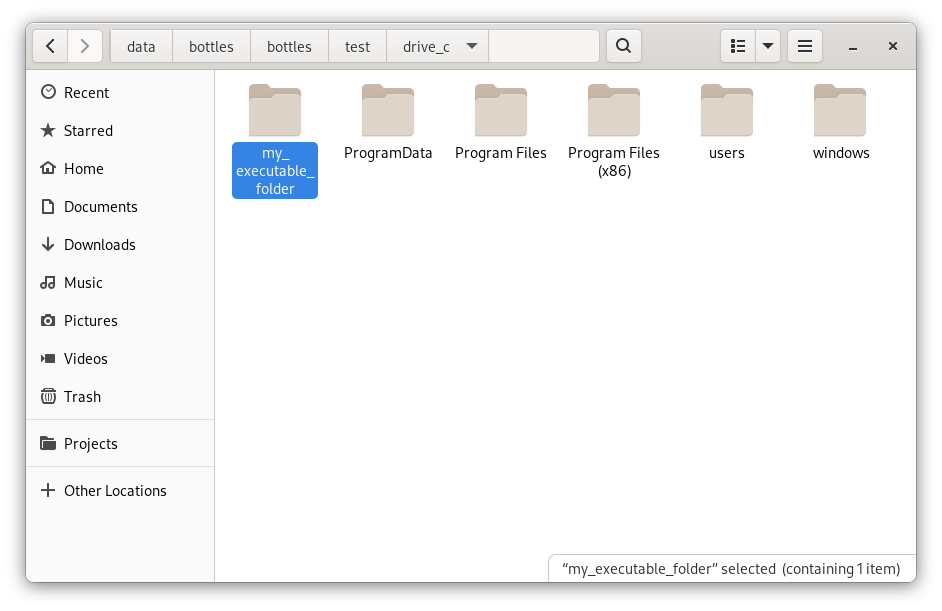
Task: Select the my_executable_folder folder icon
Action: [275, 110]
